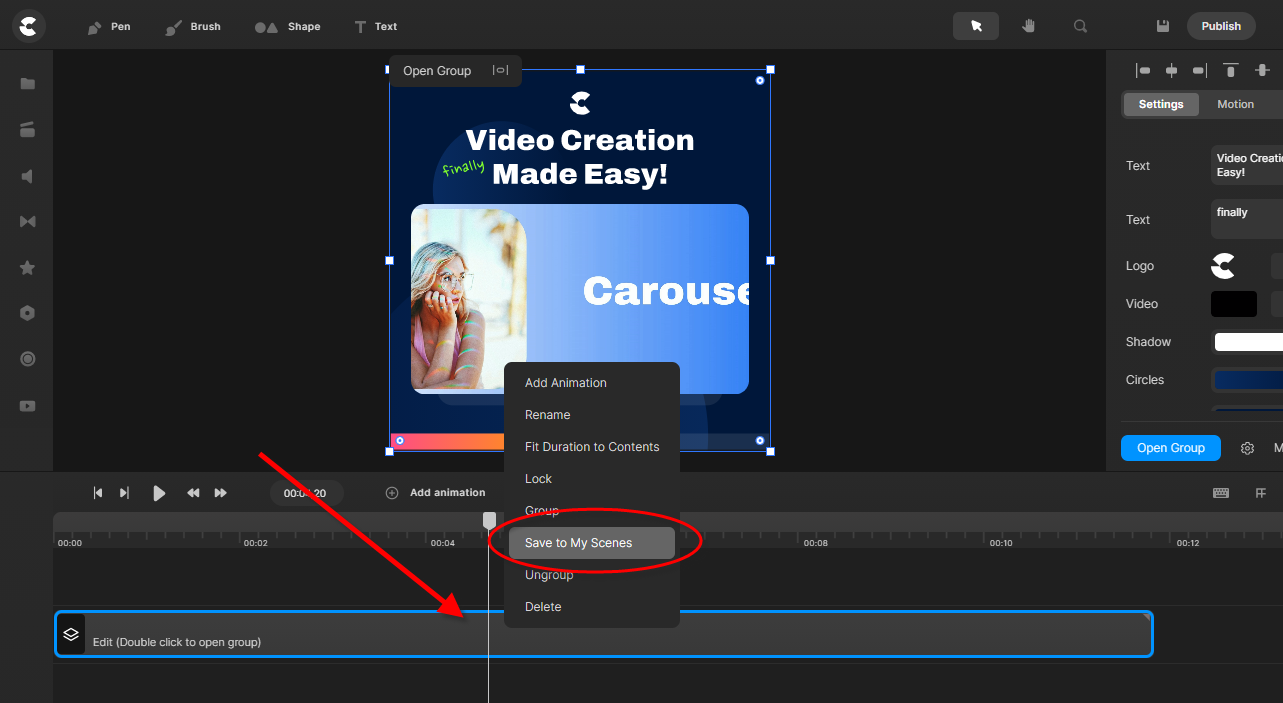
Task: Click the rewind double-arrow button
Action: tap(193, 493)
